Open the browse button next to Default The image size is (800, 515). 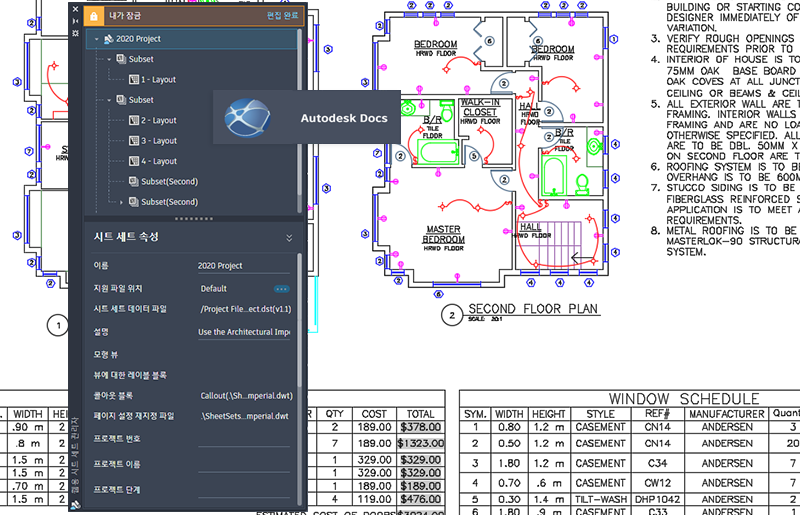282,289
